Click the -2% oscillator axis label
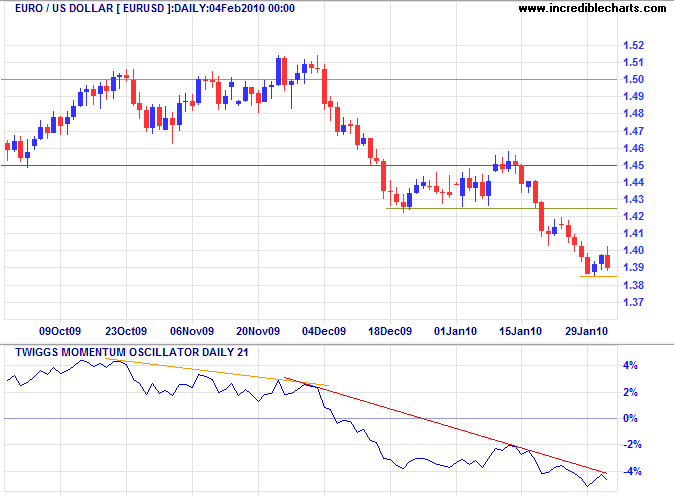This screenshot has width=675, height=500. tap(632, 445)
